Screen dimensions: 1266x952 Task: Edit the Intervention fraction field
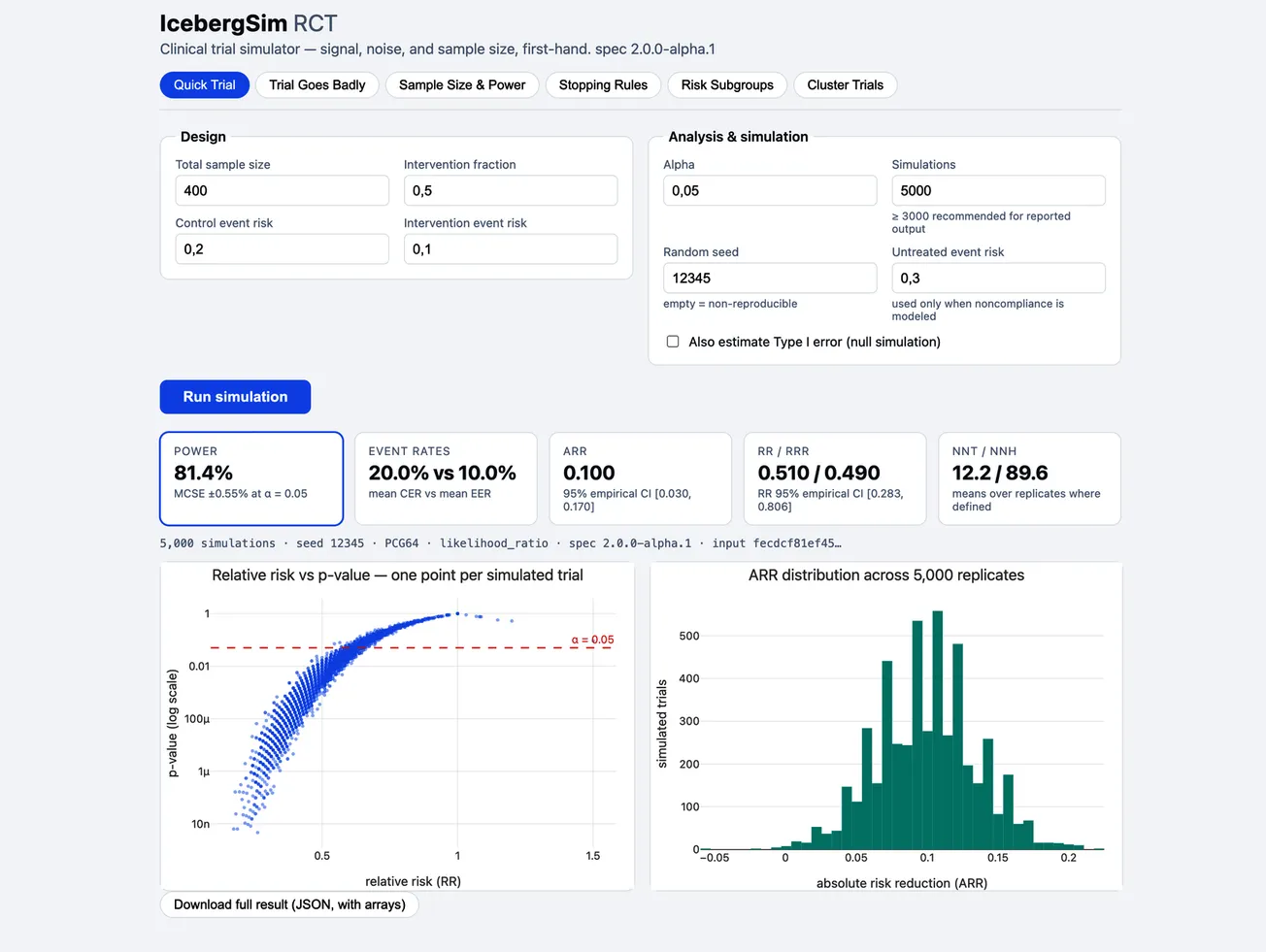(x=511, y=191)
